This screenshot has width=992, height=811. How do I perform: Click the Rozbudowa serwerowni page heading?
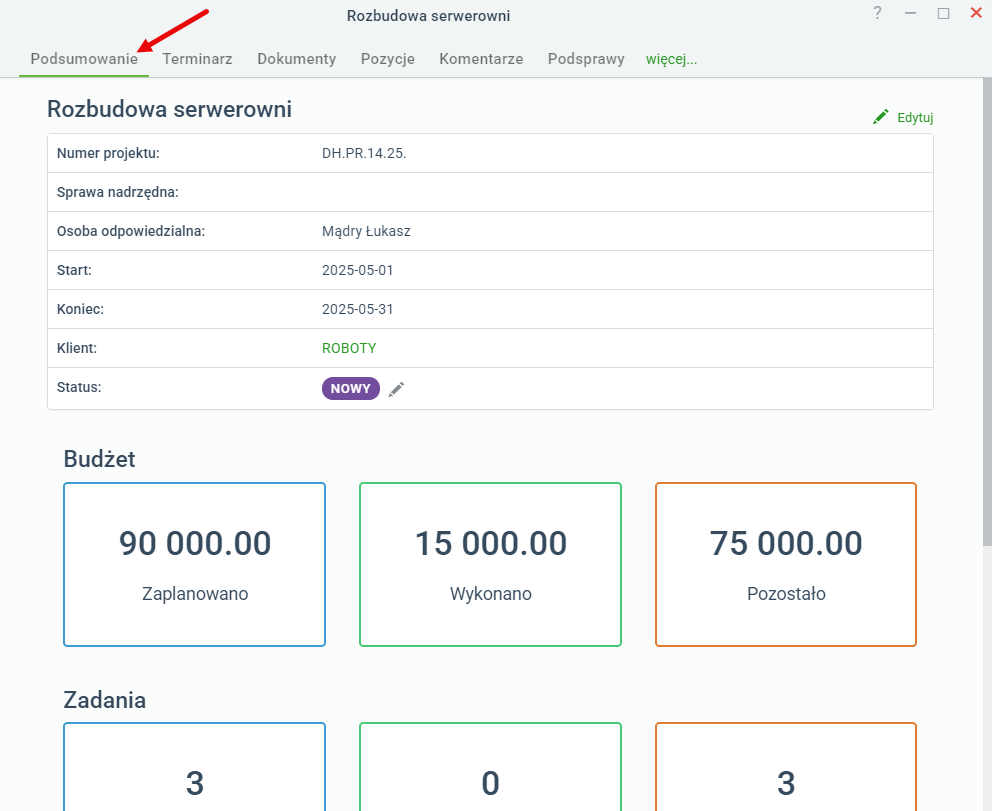coord(170,109)
